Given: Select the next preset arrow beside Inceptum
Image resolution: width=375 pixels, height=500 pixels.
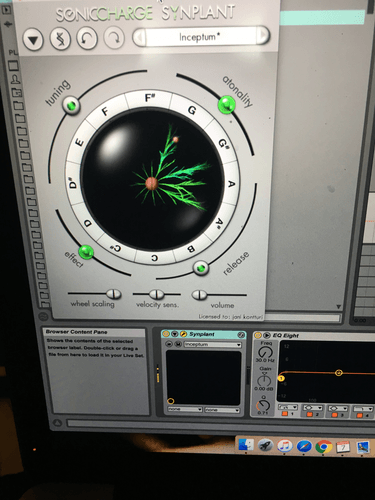Looking at the screenshot, I should point(263,34).
